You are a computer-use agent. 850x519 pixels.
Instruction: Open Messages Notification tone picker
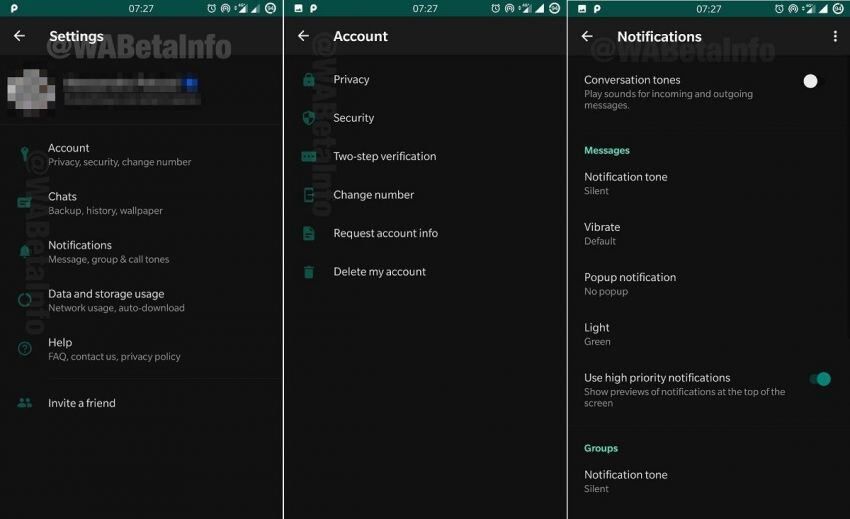626,183
